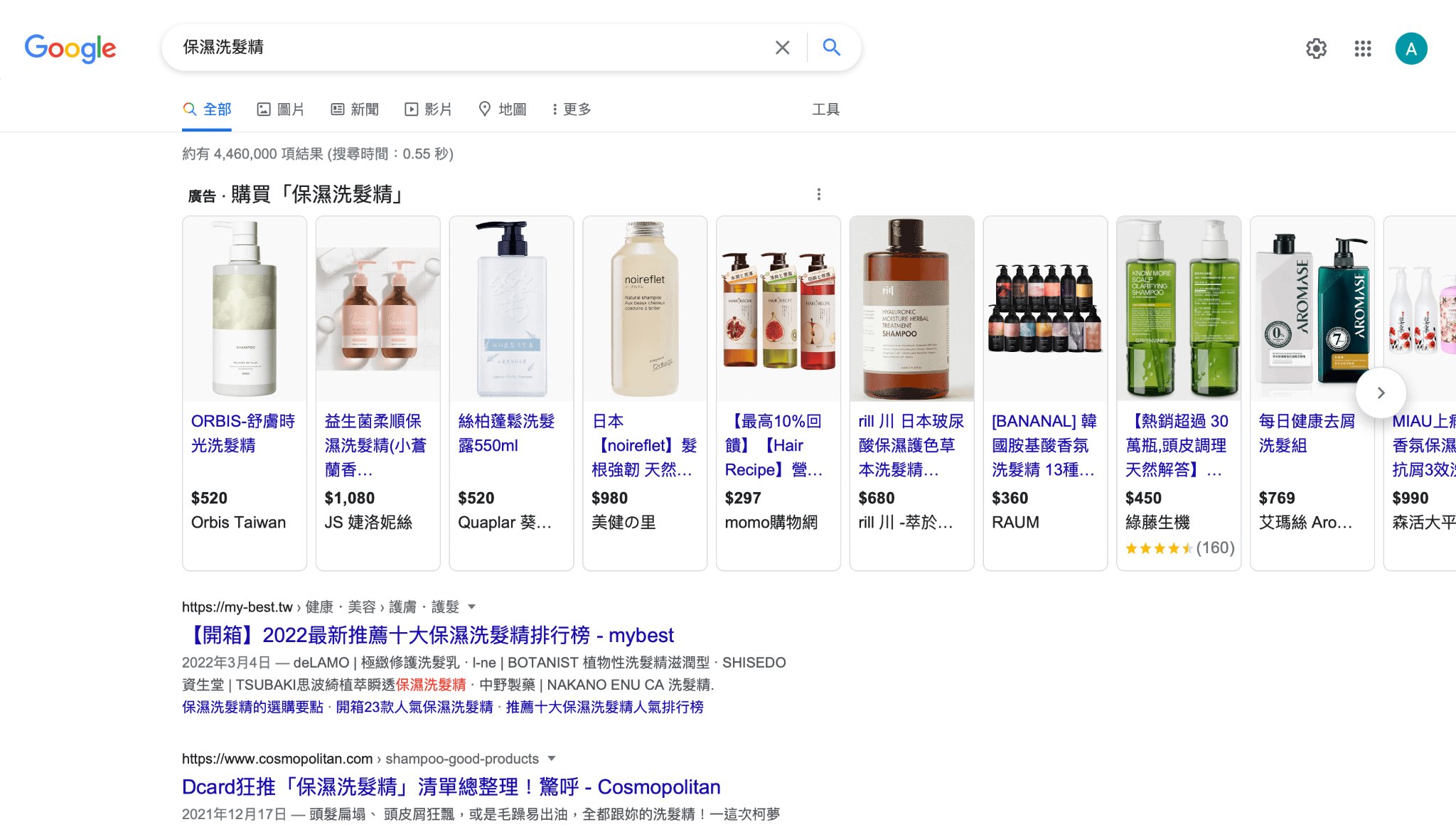Click the RAUM seller name
This screenshot has height=827, width=1456.
pos(1015,523)
